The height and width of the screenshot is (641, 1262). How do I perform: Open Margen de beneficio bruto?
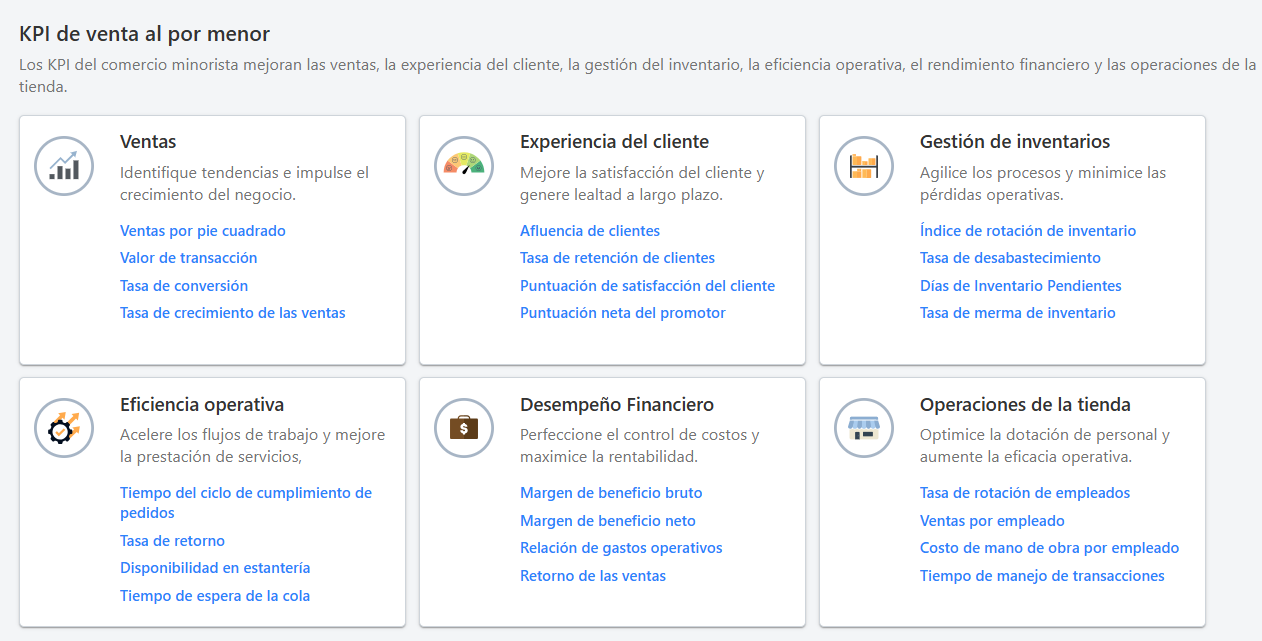(x=611, y=492)
